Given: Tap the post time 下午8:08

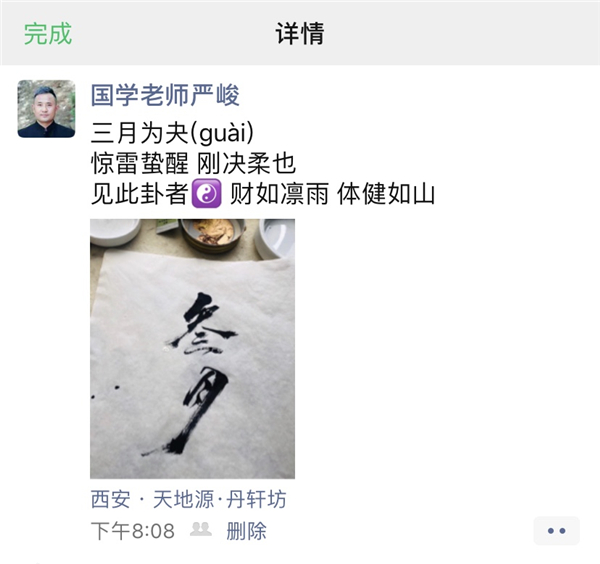Looking at the screenshot, I should pos(133,531).
